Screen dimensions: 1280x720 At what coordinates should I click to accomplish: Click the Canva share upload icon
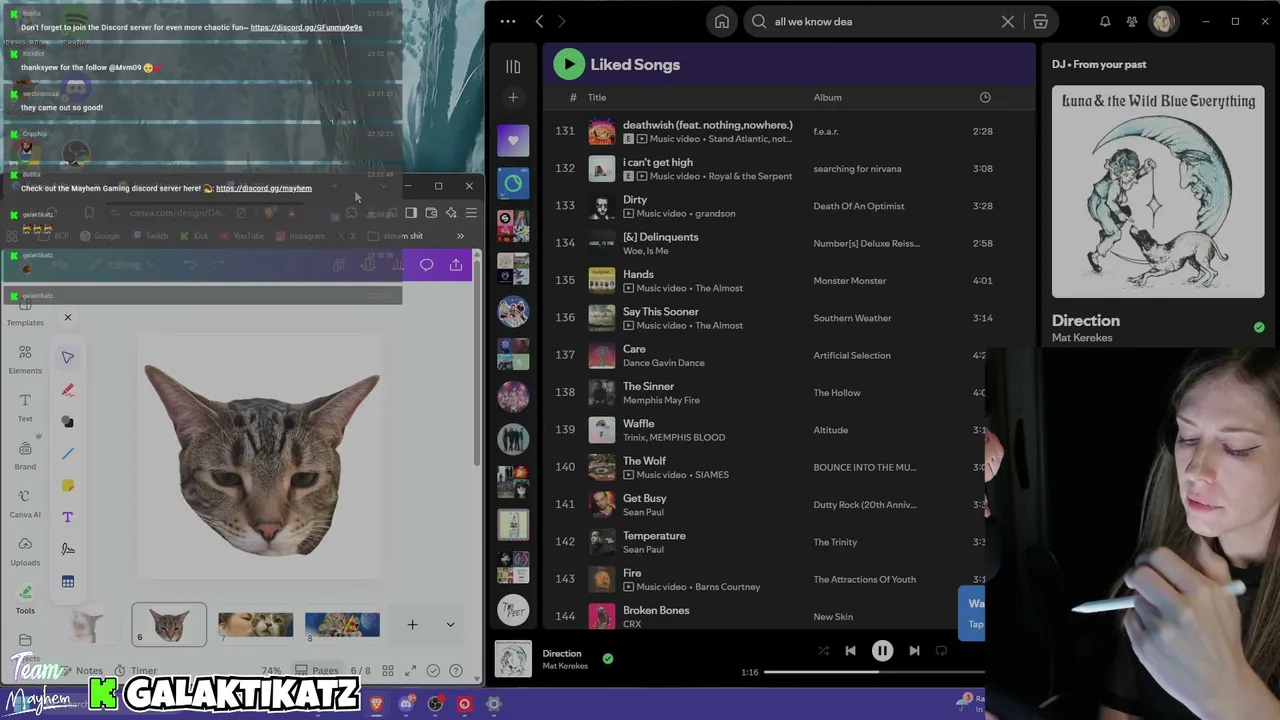(456, 265)
